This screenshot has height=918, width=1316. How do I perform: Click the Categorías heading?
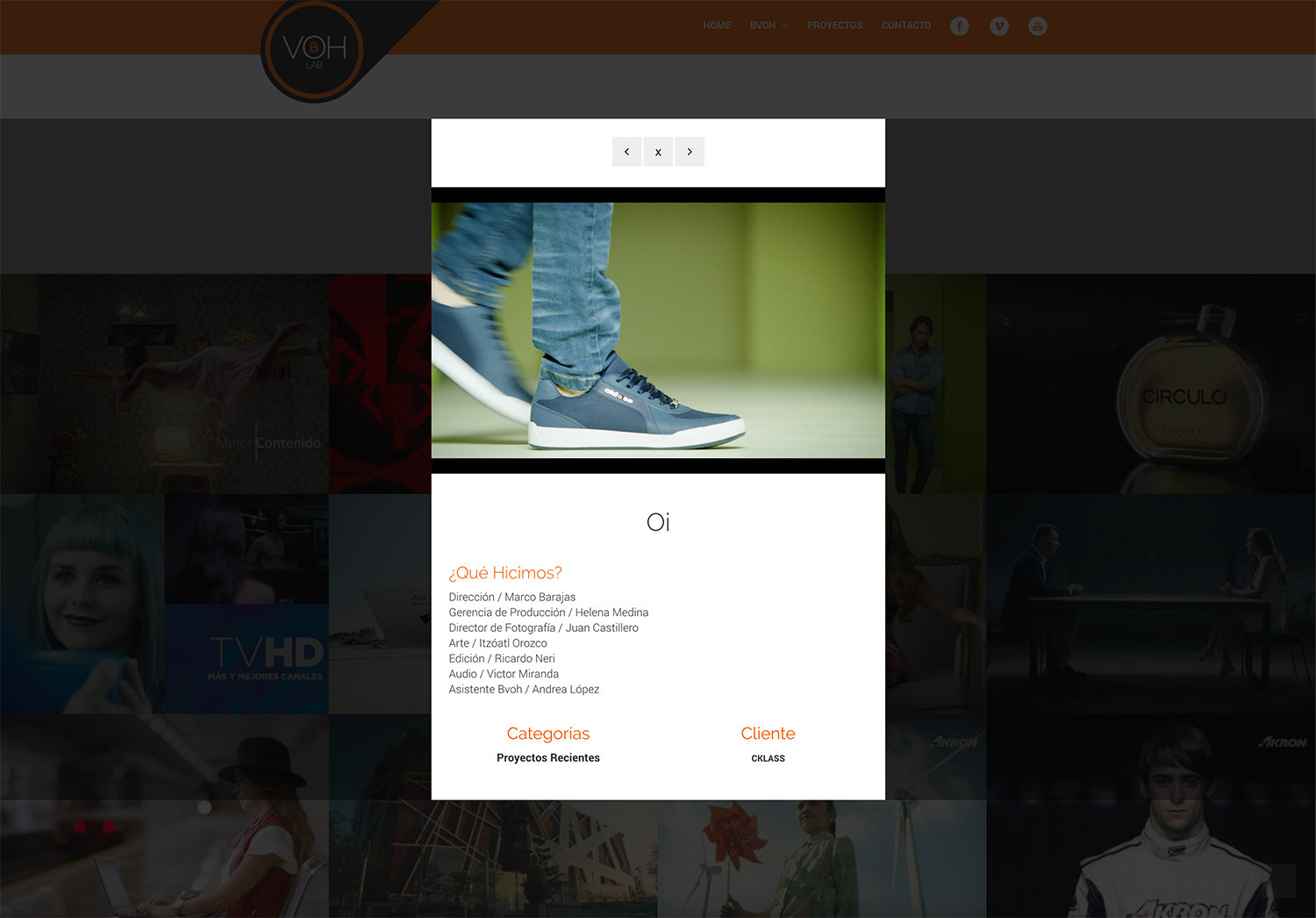point(548,734)
